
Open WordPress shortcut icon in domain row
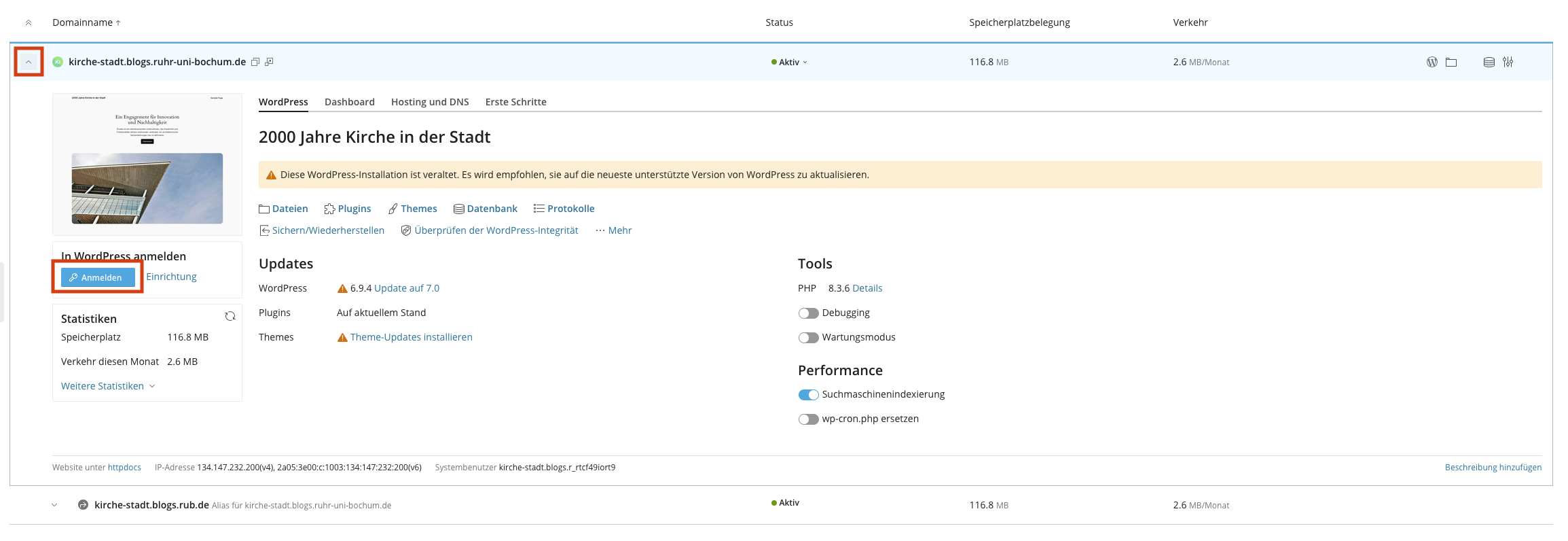(x=1432, y=62)
